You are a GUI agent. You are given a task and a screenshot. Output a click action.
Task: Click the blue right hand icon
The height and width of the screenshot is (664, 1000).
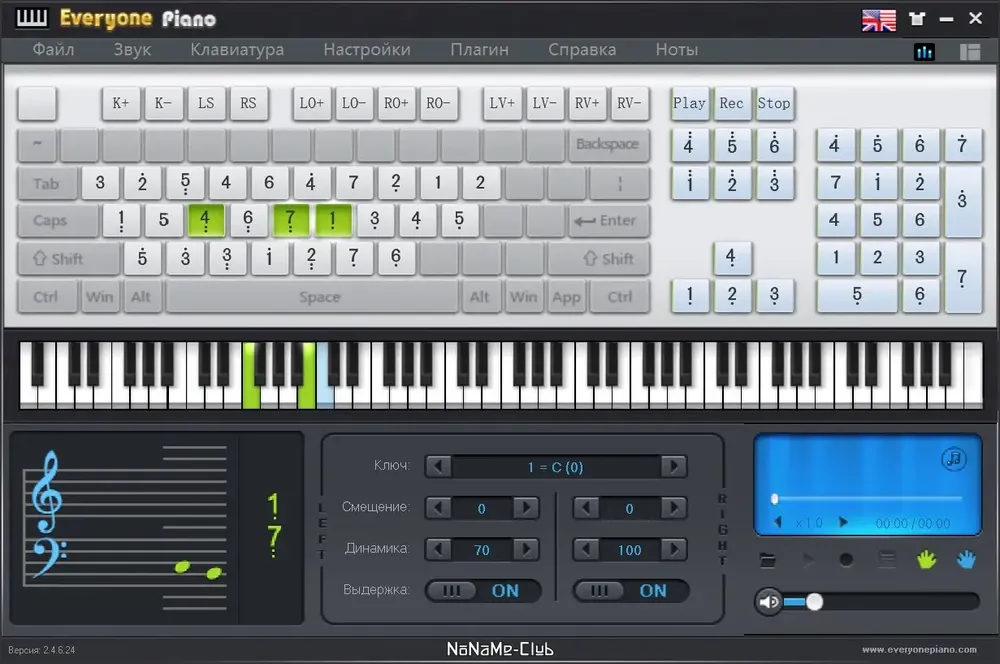(x=965, y=560)
